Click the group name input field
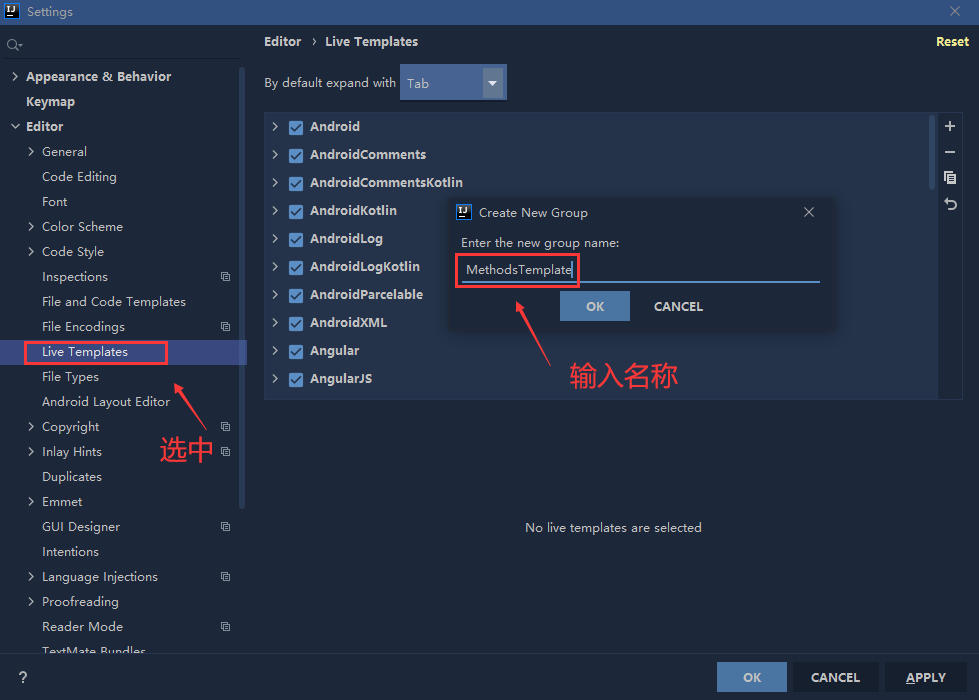979x700 pixels. (640, 270)
